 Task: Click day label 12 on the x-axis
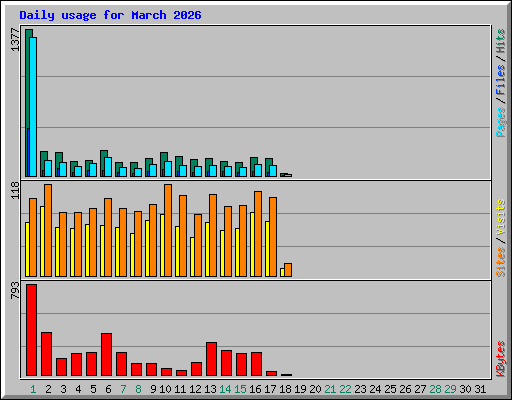[x=195, y=389]
